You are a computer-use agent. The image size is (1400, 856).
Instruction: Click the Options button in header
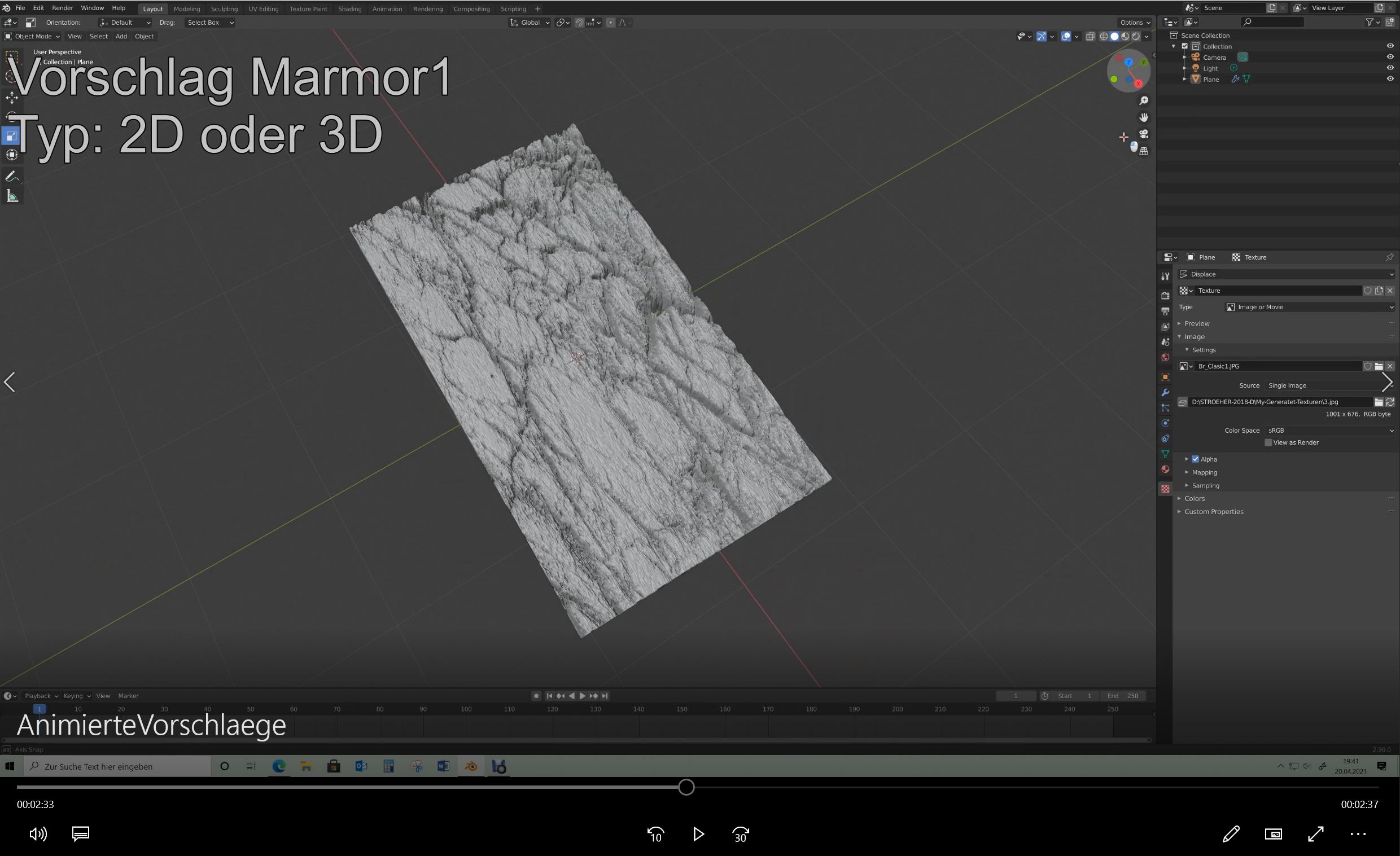1134,22
